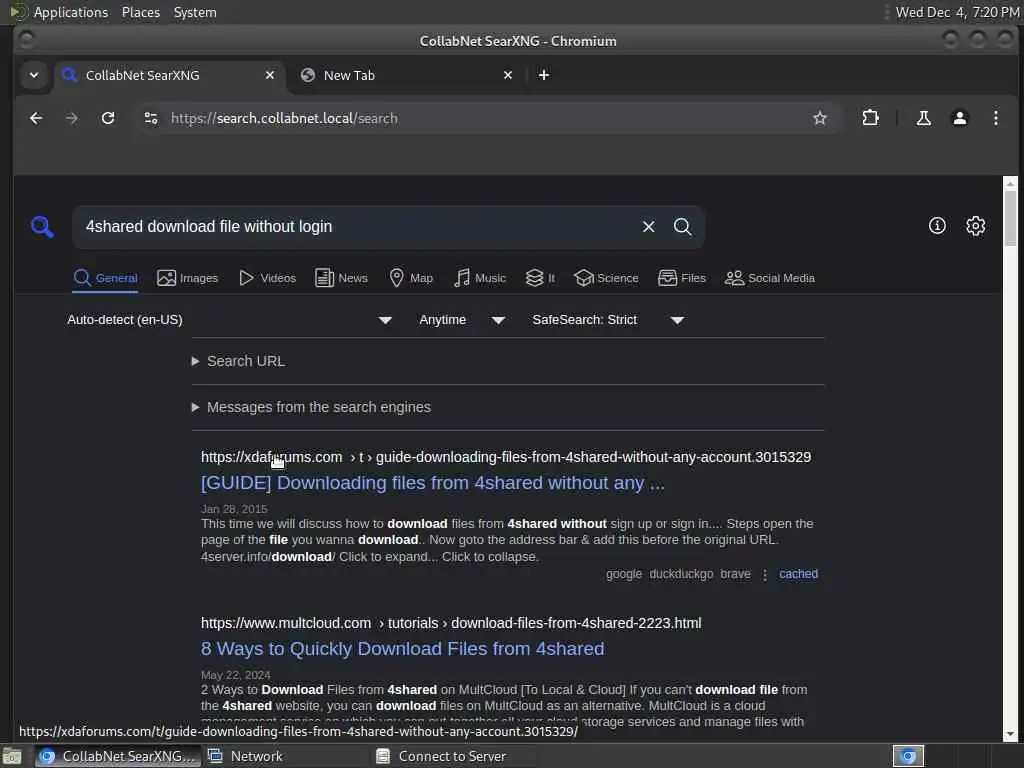Switch to the Files category
1024x768 pixels.
(x=682, y=278)
